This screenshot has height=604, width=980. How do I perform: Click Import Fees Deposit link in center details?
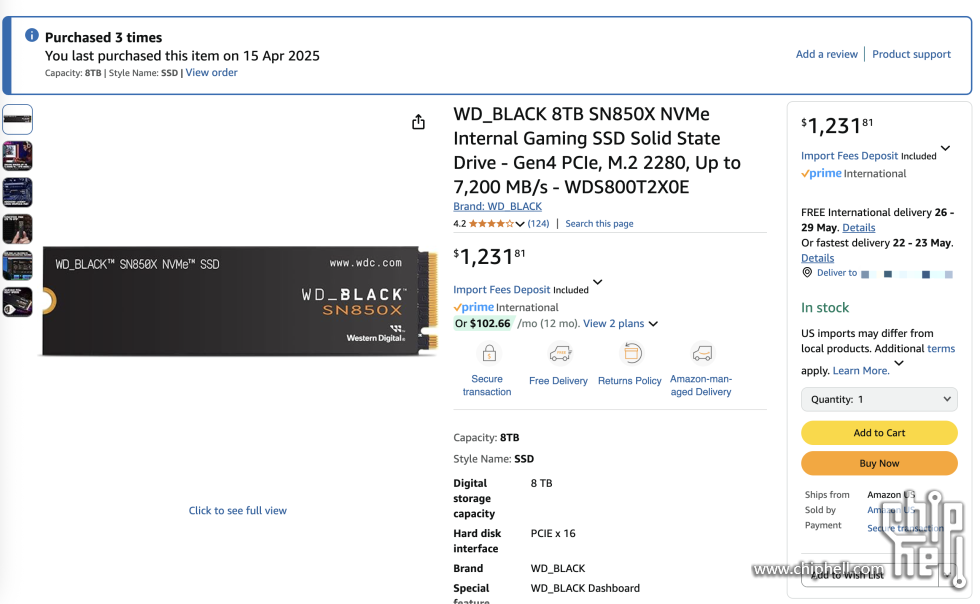[x=502, y=289]
